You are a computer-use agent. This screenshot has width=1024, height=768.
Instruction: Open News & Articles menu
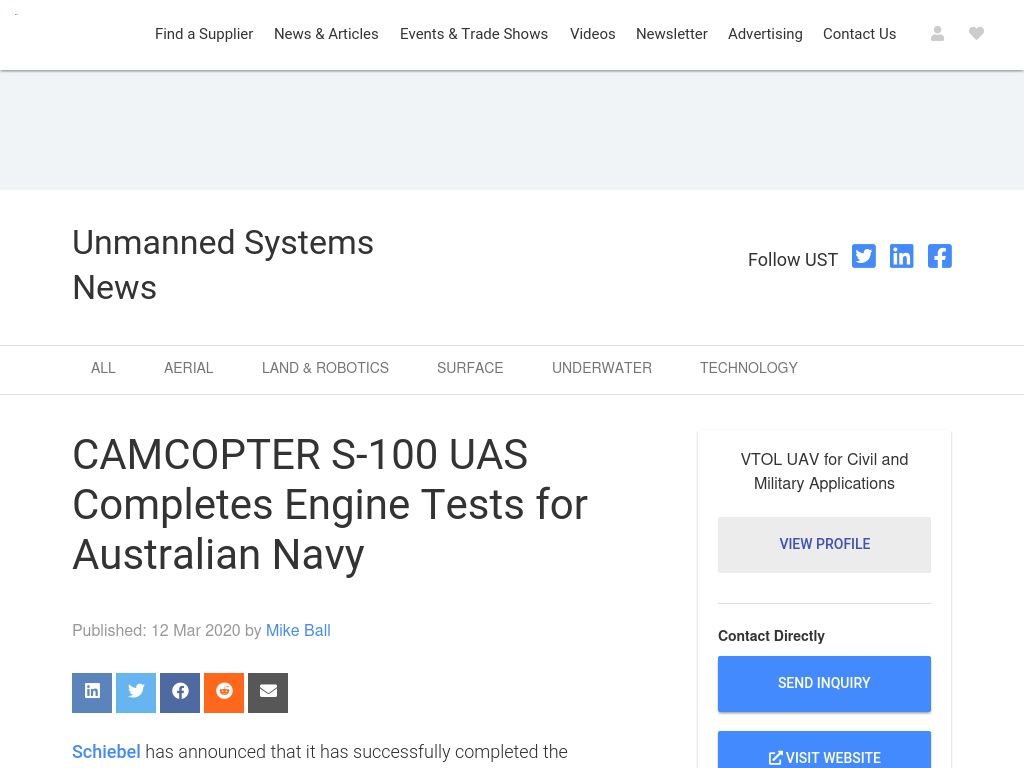pyautogui.click(x=326, y=34)
